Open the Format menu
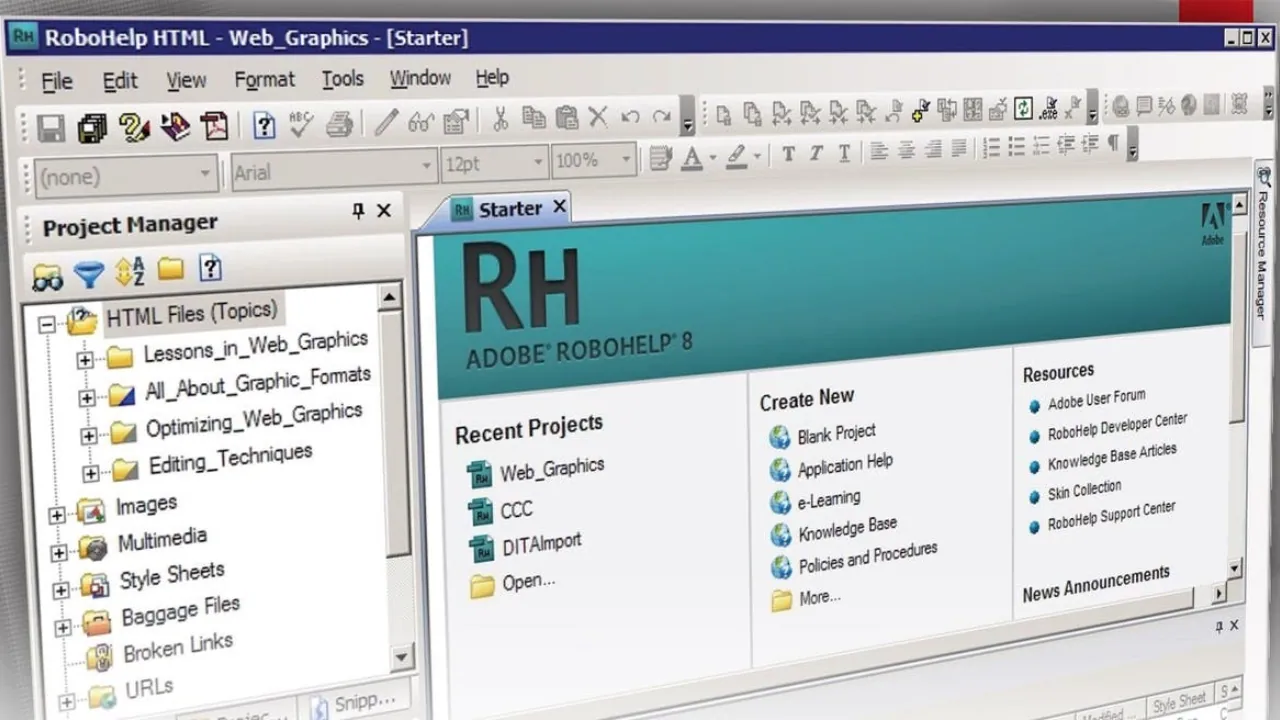 pyautogui.click(x=265, y=79)
